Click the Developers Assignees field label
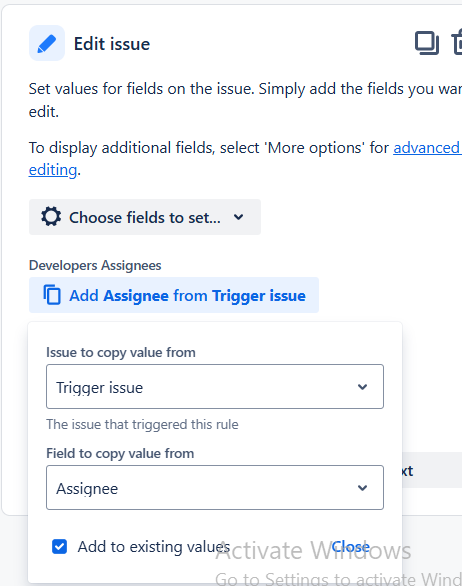Image resolution: width=462 pixels, height=586 pixels. tap(95, 265)
